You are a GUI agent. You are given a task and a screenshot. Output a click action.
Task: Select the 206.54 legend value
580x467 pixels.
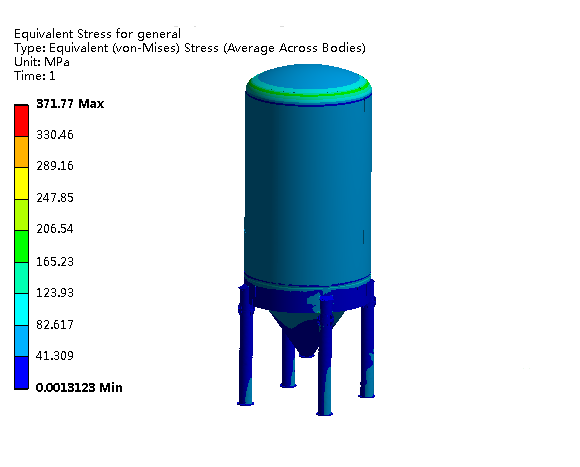[x=55, y=229]
